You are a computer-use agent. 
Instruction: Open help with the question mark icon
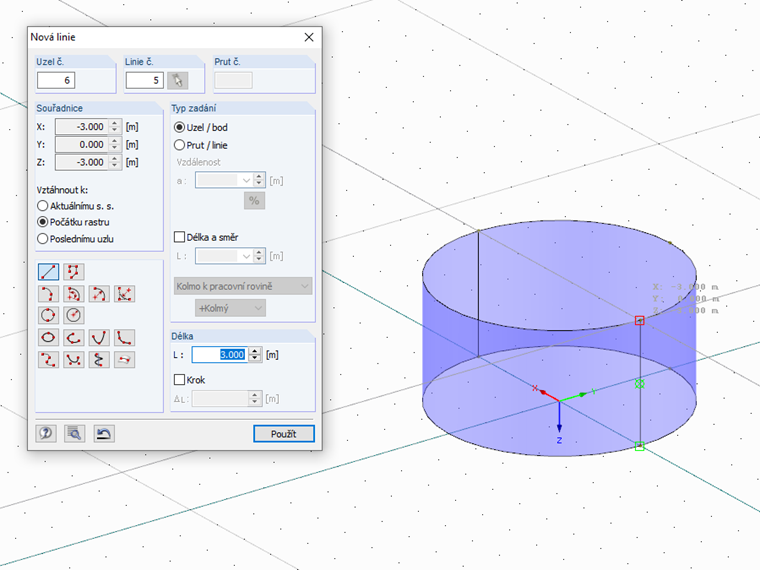click(x=46, y=433)
